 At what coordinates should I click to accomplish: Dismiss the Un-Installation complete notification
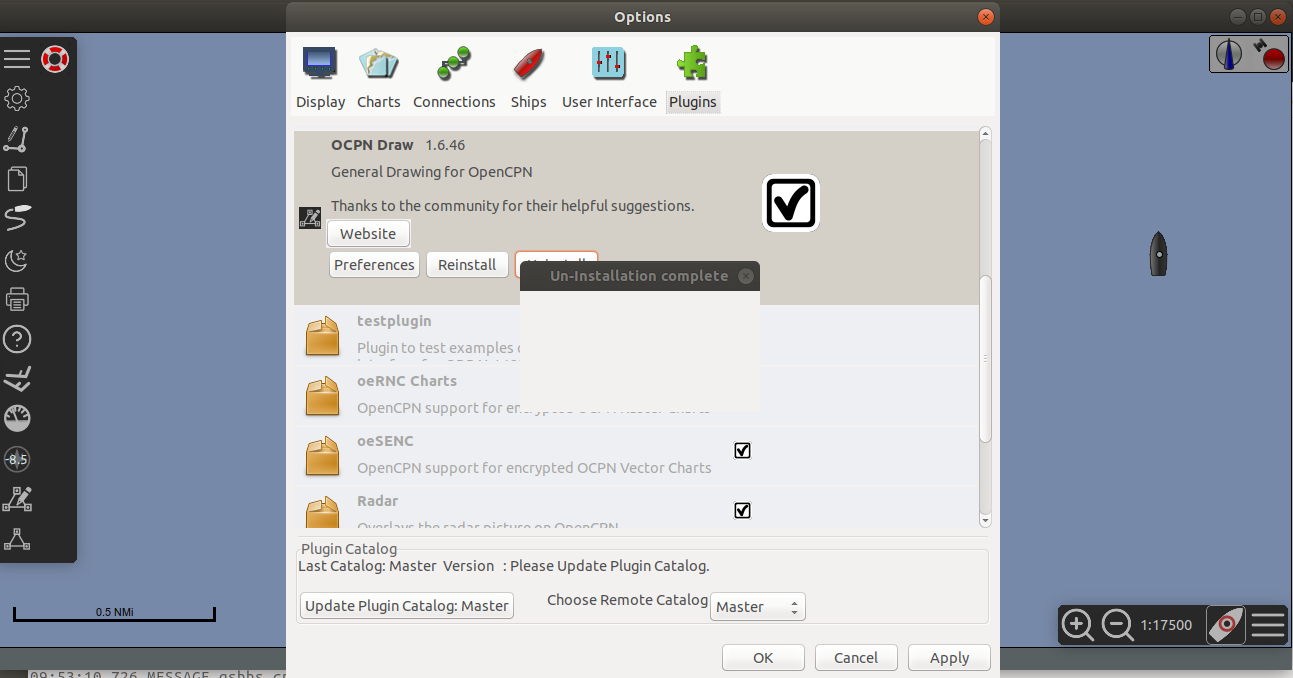[745, 276]
